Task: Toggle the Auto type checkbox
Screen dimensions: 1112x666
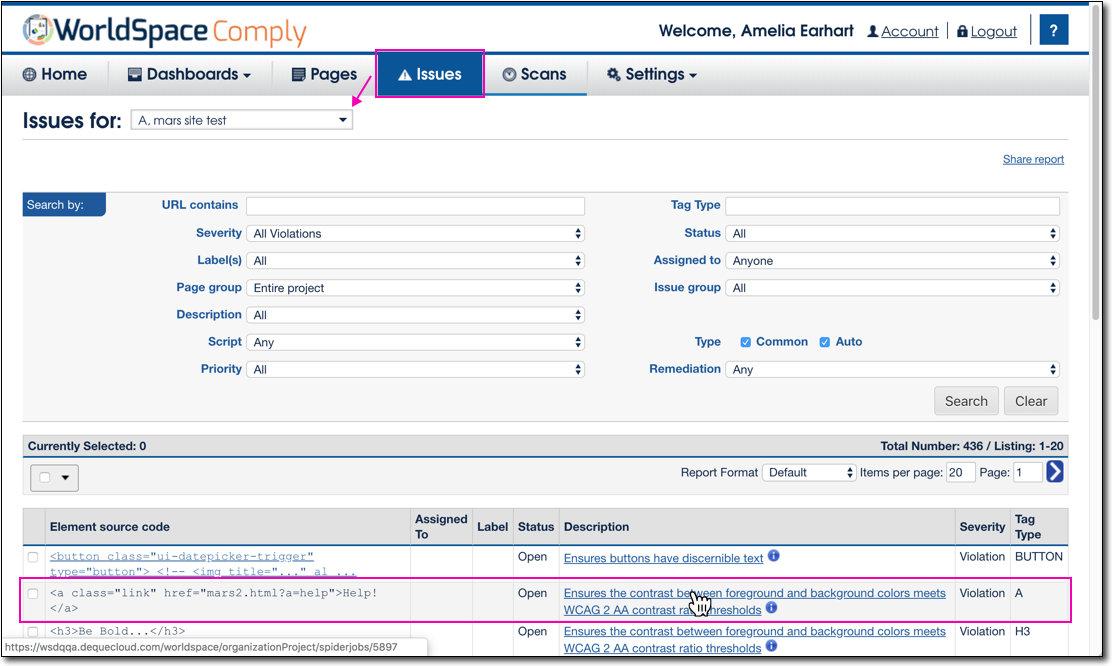Action: click(x=825, y=342)
